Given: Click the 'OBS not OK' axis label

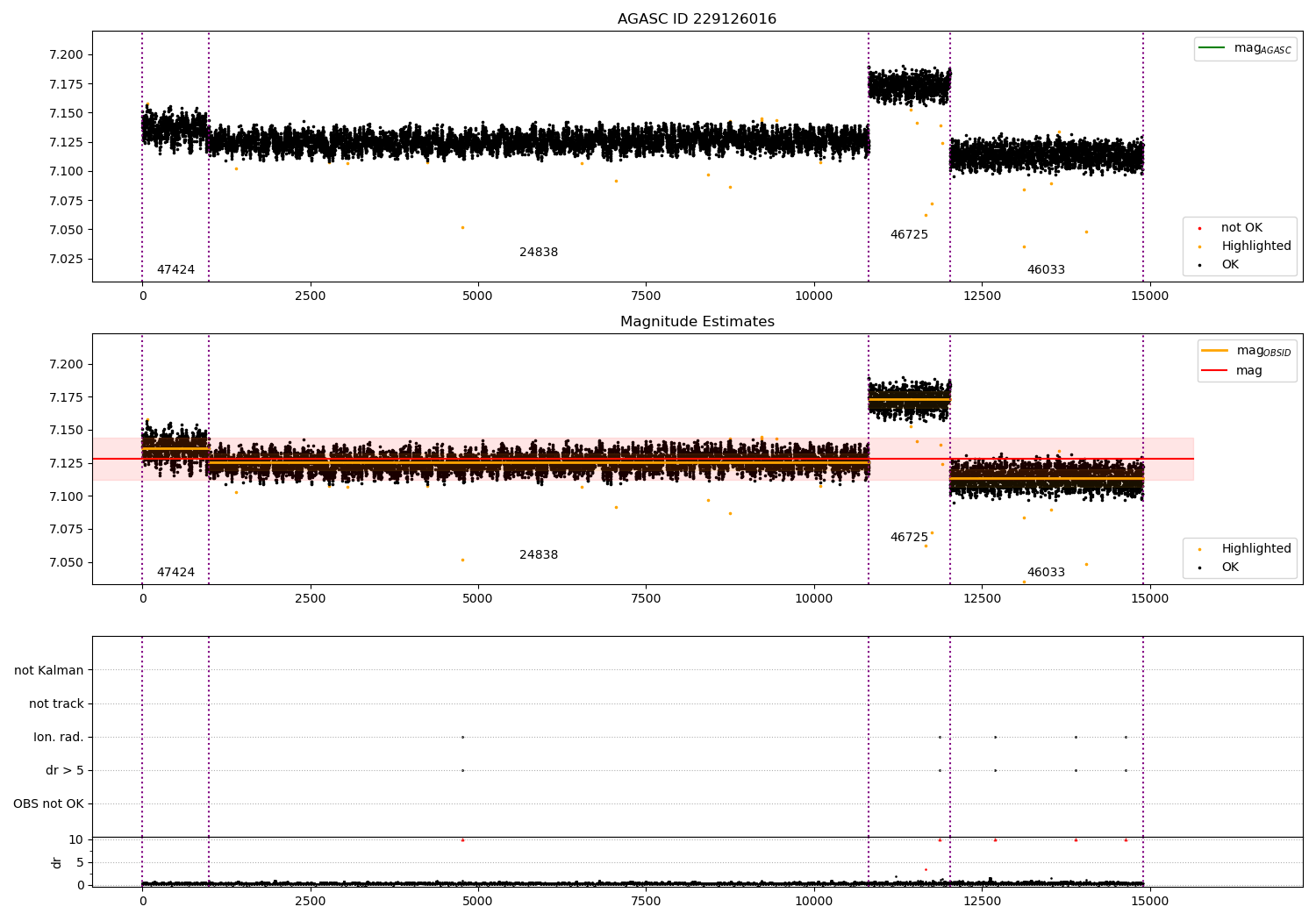Looking at the screenshot, I should (x=48, y=804).
